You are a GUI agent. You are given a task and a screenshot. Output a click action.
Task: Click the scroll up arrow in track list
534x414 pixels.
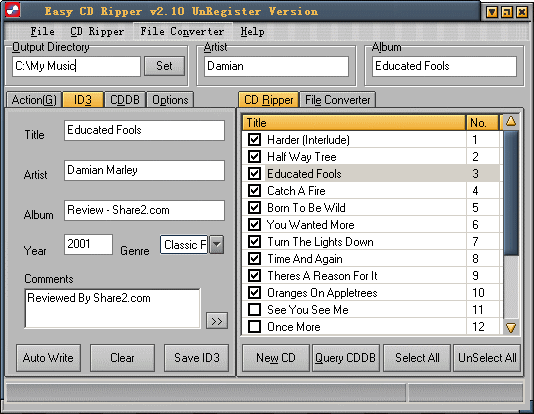click(x=511, y=122)
